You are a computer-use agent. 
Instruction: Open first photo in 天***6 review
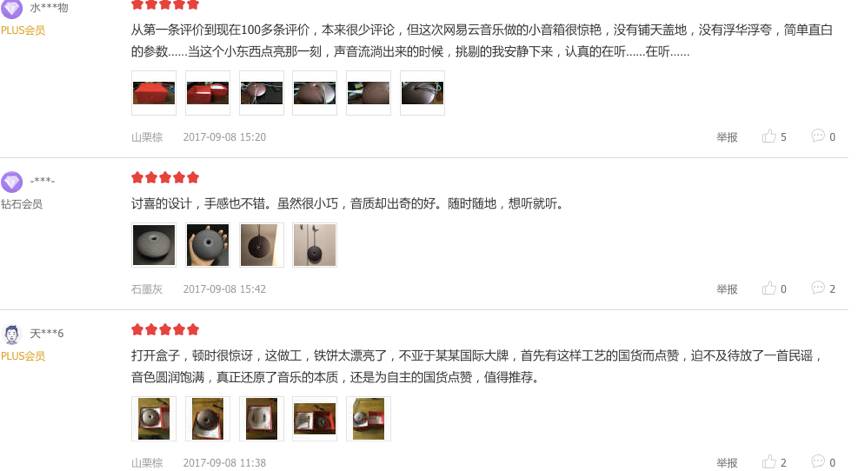pos(154,419)
